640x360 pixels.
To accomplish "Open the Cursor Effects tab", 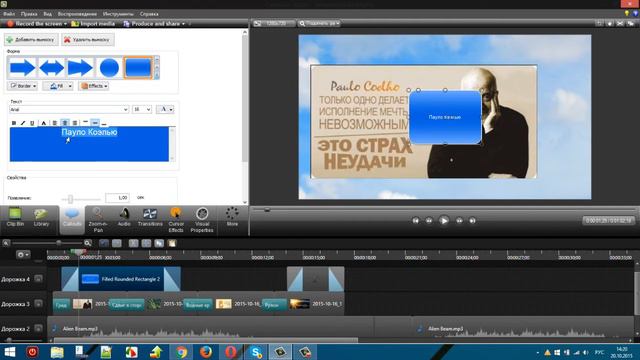I will click(176, 220).
